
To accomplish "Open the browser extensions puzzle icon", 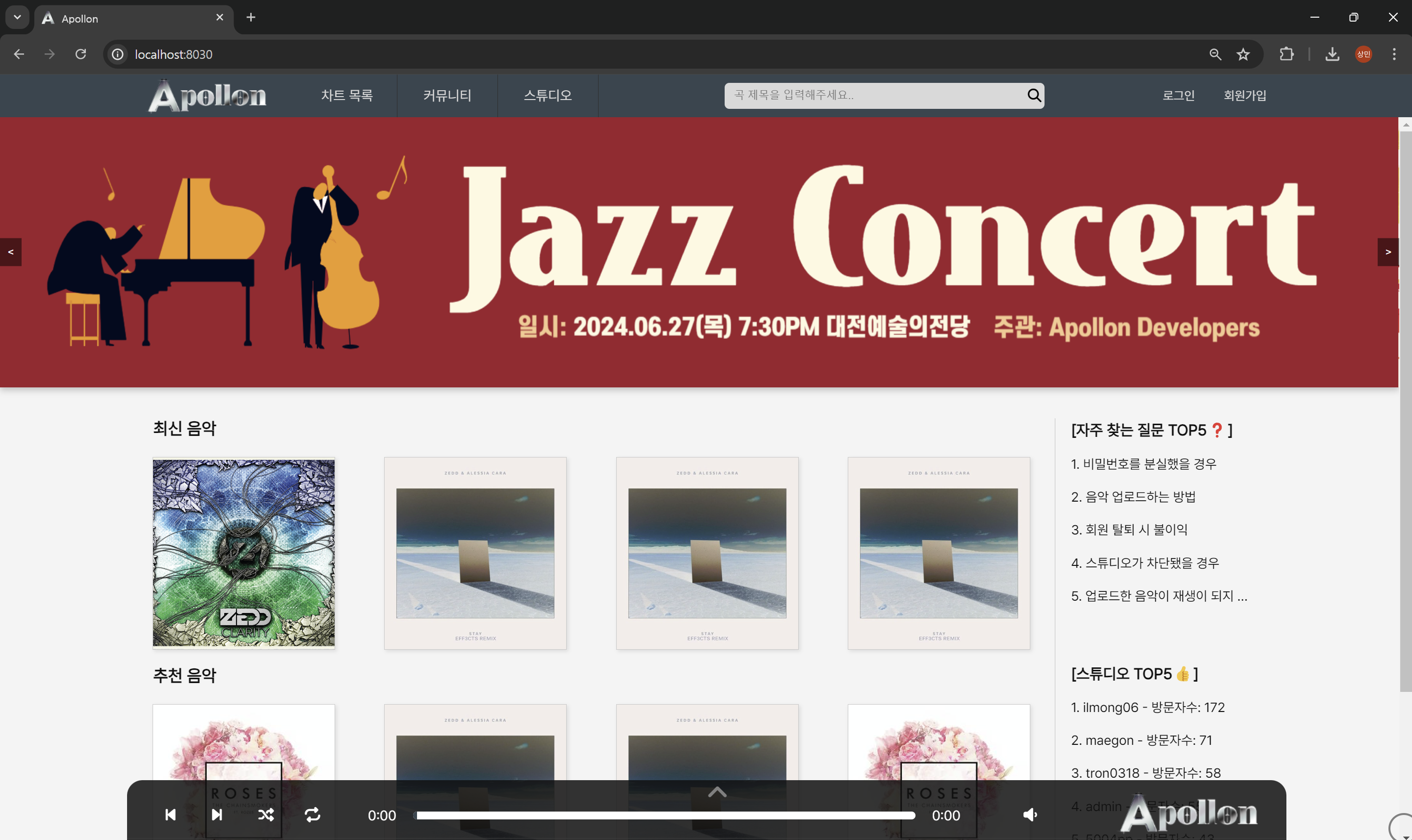I will pyautogui.click(x=1286, y=54).
